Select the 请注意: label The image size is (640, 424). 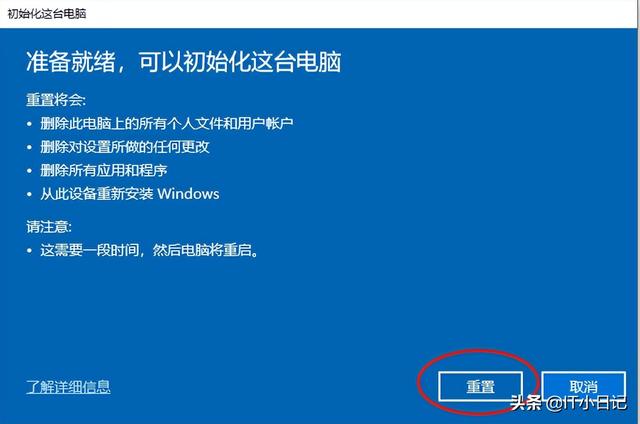[x=49, y=226]
